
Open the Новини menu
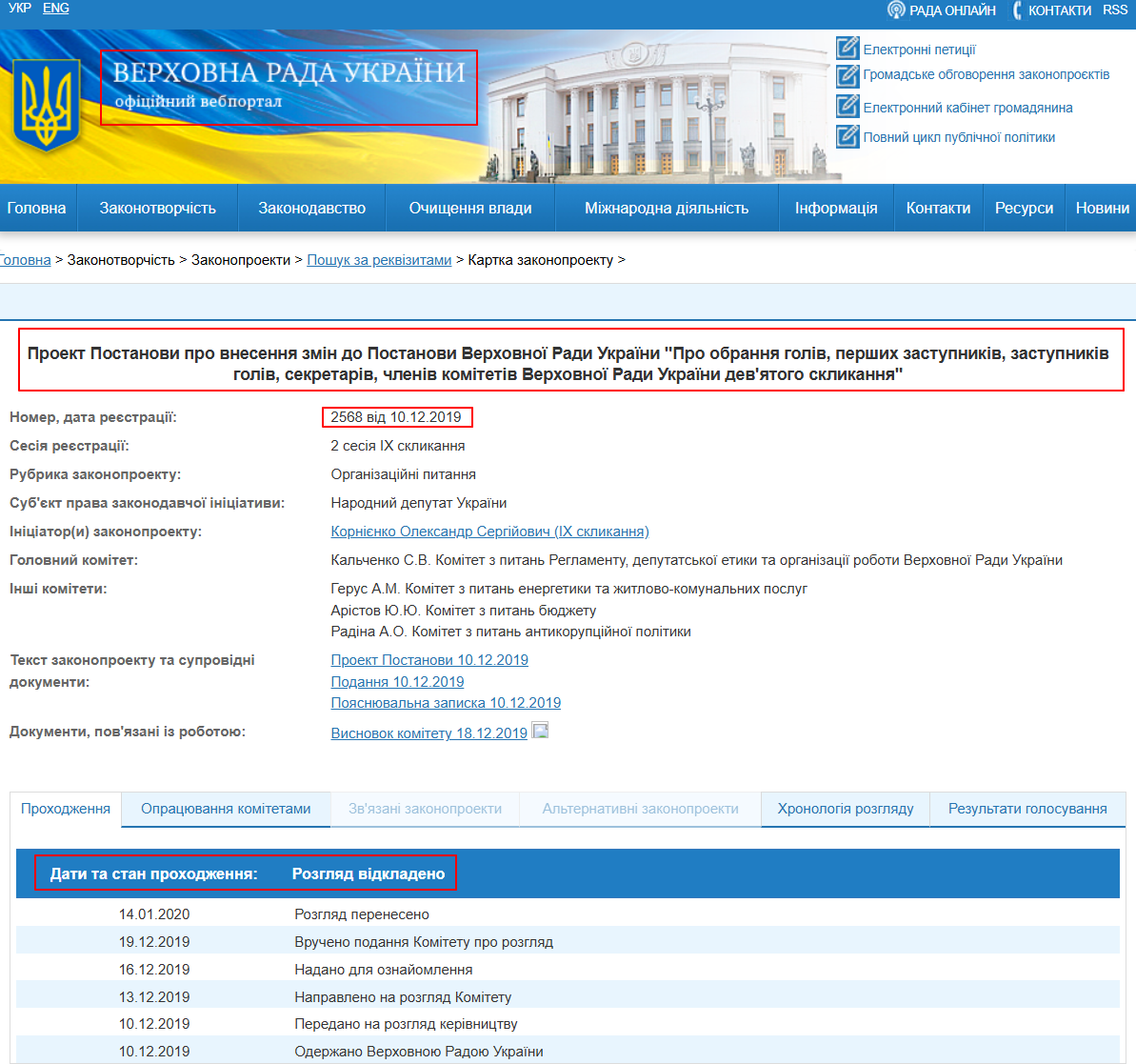[x=1102, y=208]
